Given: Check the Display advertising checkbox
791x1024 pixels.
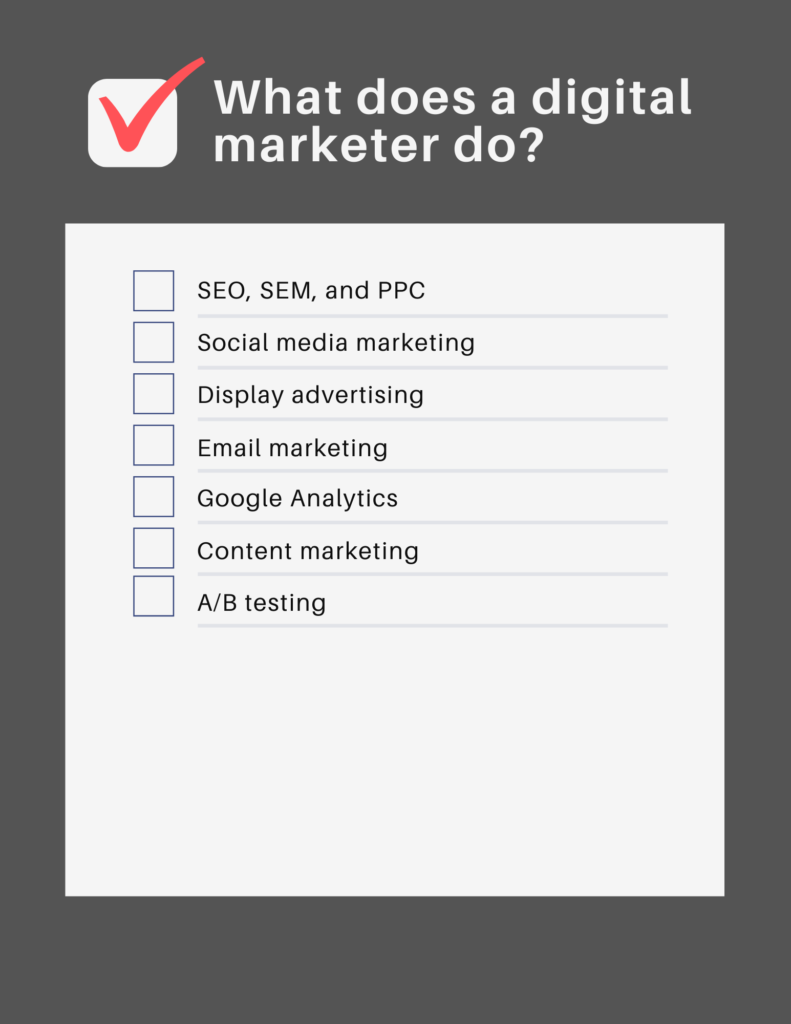Looking at the screenshot, I should (x=153, y=394).
